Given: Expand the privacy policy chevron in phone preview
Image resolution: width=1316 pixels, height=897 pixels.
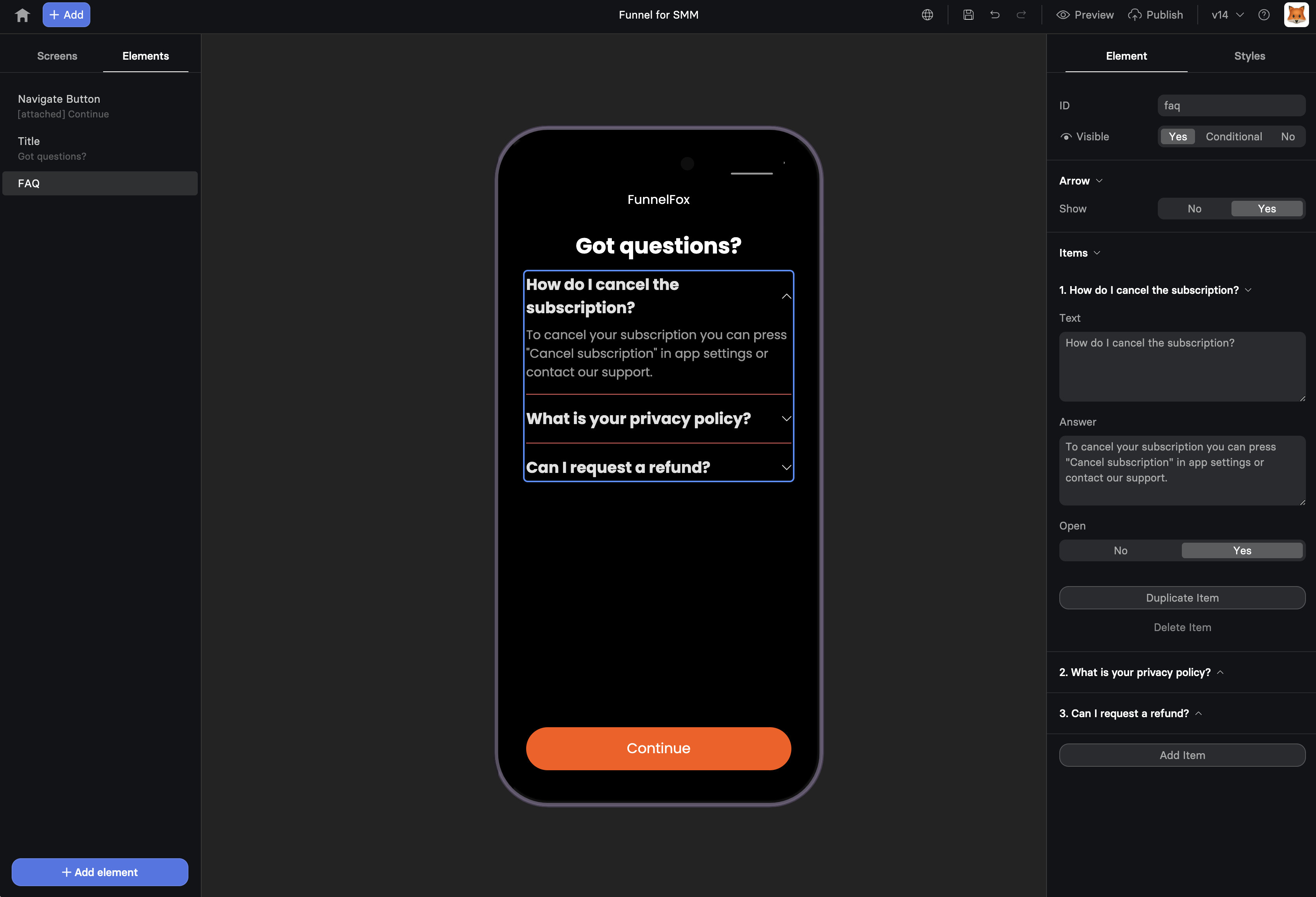Looking at the screenshot, I should point(787,419).
